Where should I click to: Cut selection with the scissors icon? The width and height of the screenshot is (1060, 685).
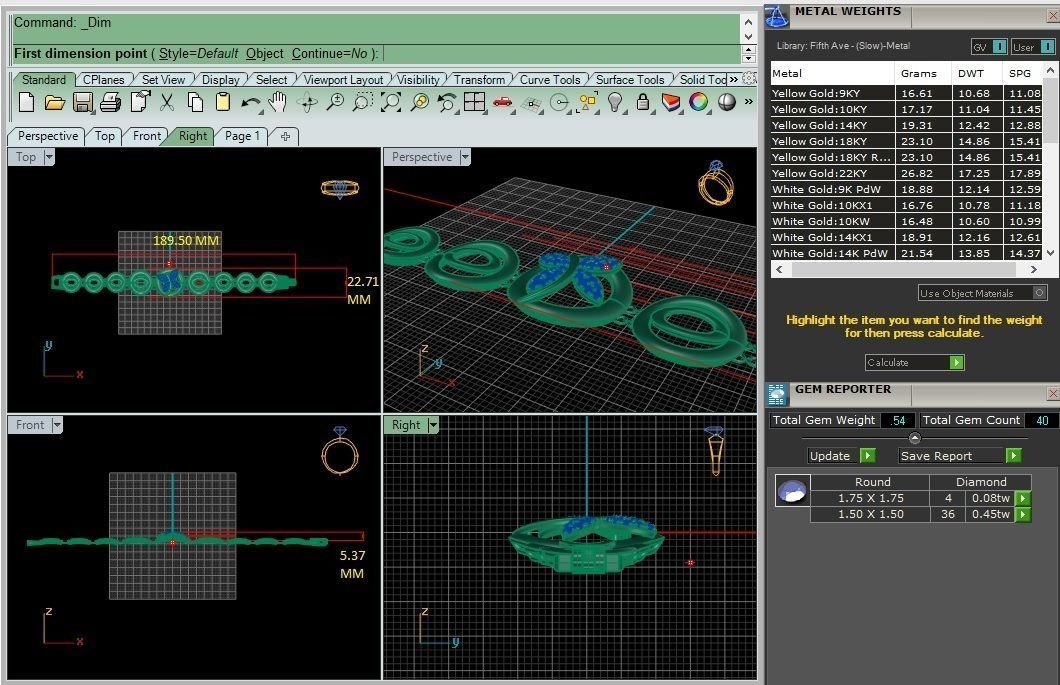click(x=167, y=102)
